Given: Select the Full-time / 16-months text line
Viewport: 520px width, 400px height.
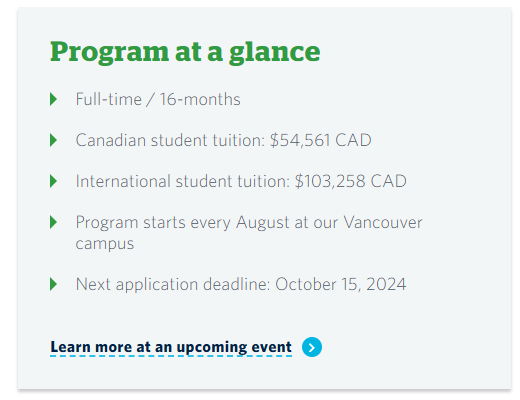Looking at the screenshot, I should coord(158,99).
